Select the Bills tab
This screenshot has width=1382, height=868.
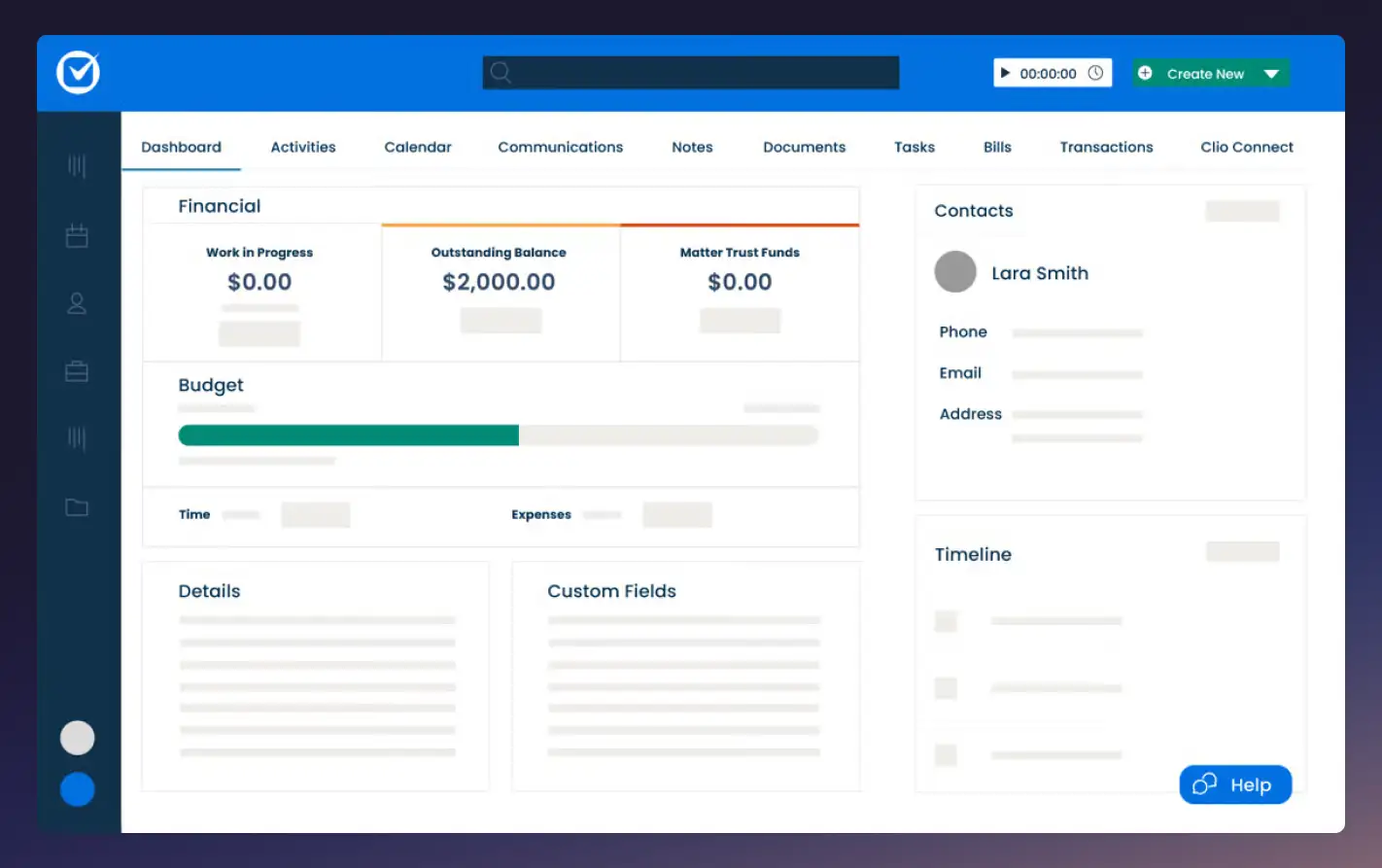(x=997, y=147)
